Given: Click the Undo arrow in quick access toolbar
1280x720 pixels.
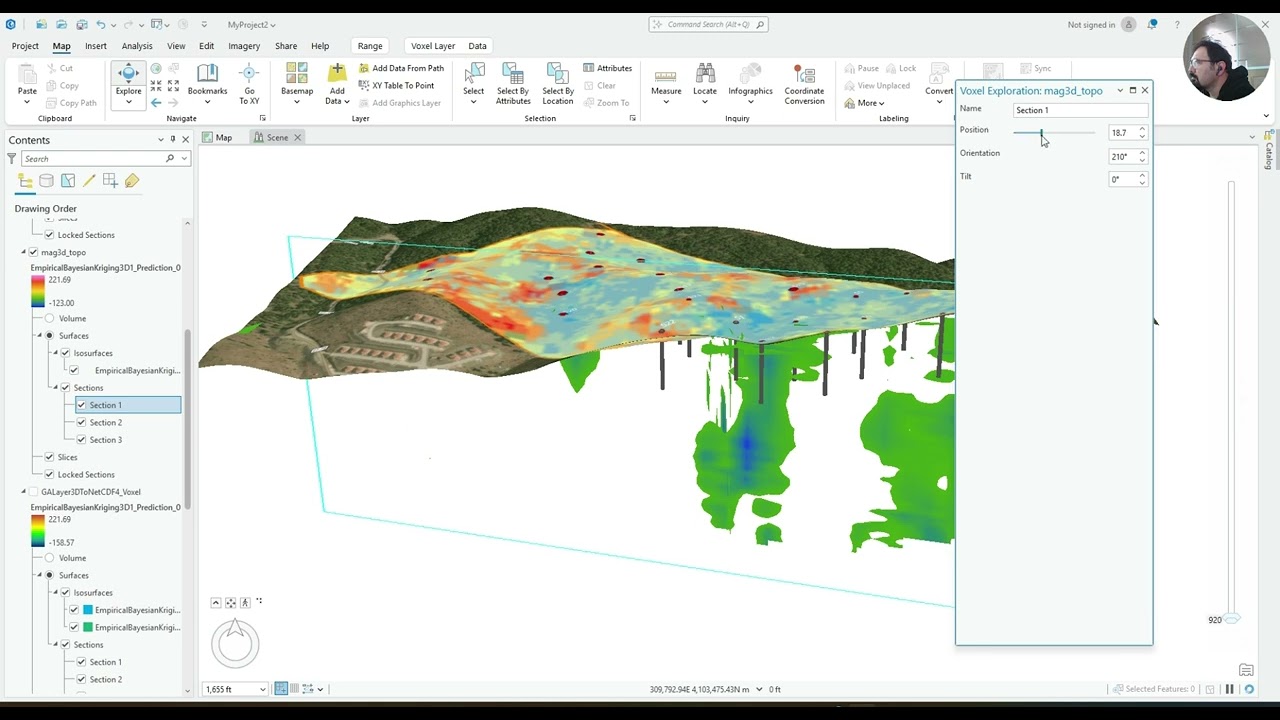Looking at the screenshot, I should [100, 25].
